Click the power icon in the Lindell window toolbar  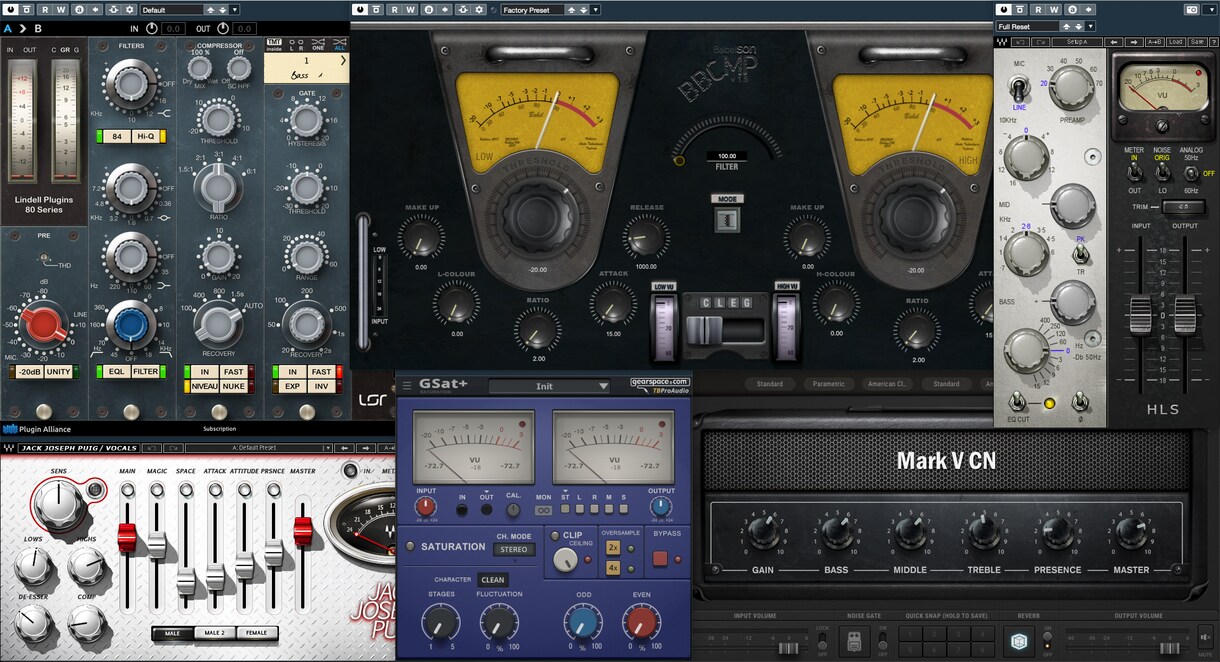tap(10, 9)
